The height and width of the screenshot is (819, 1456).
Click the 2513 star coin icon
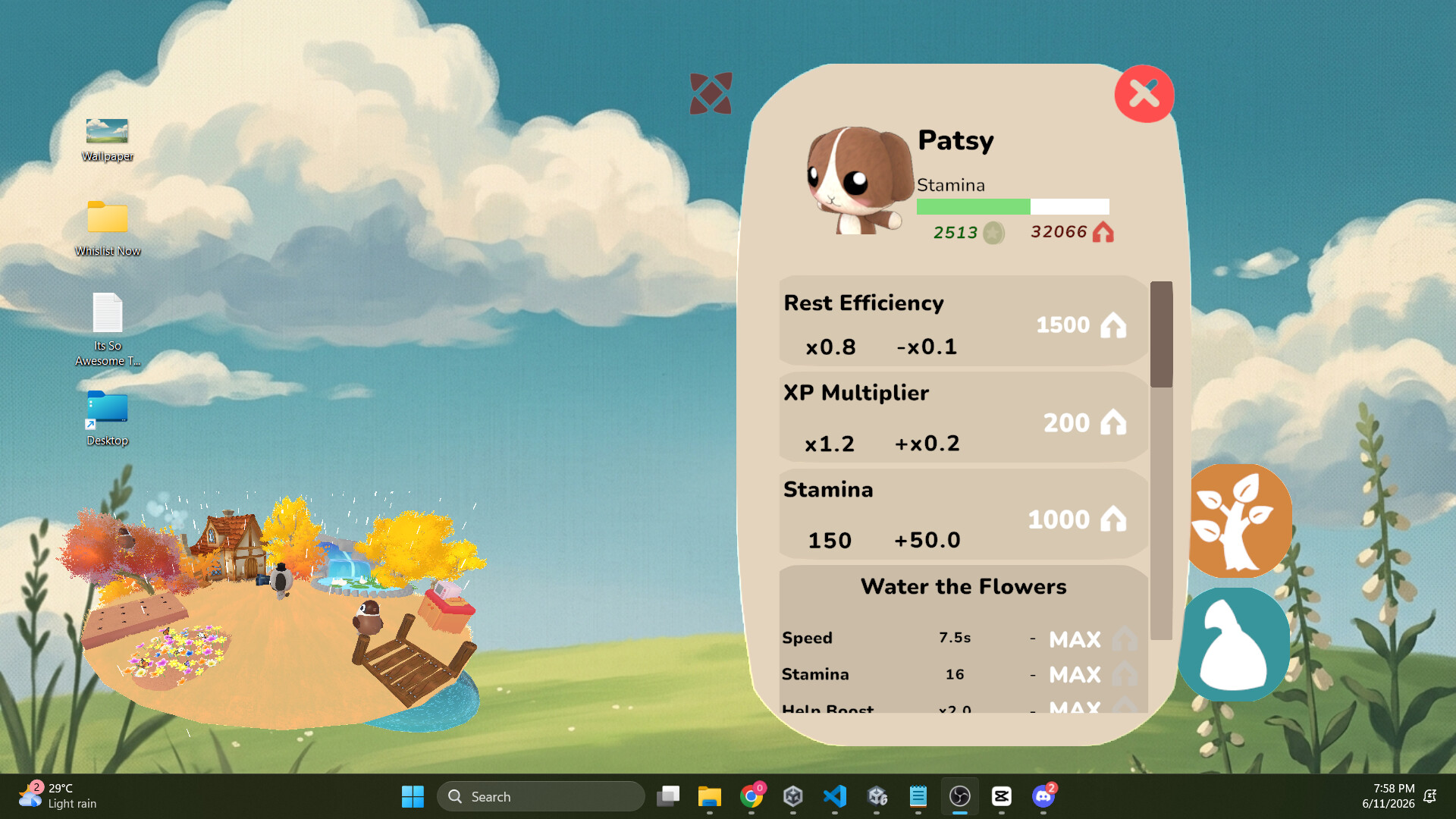993,233
